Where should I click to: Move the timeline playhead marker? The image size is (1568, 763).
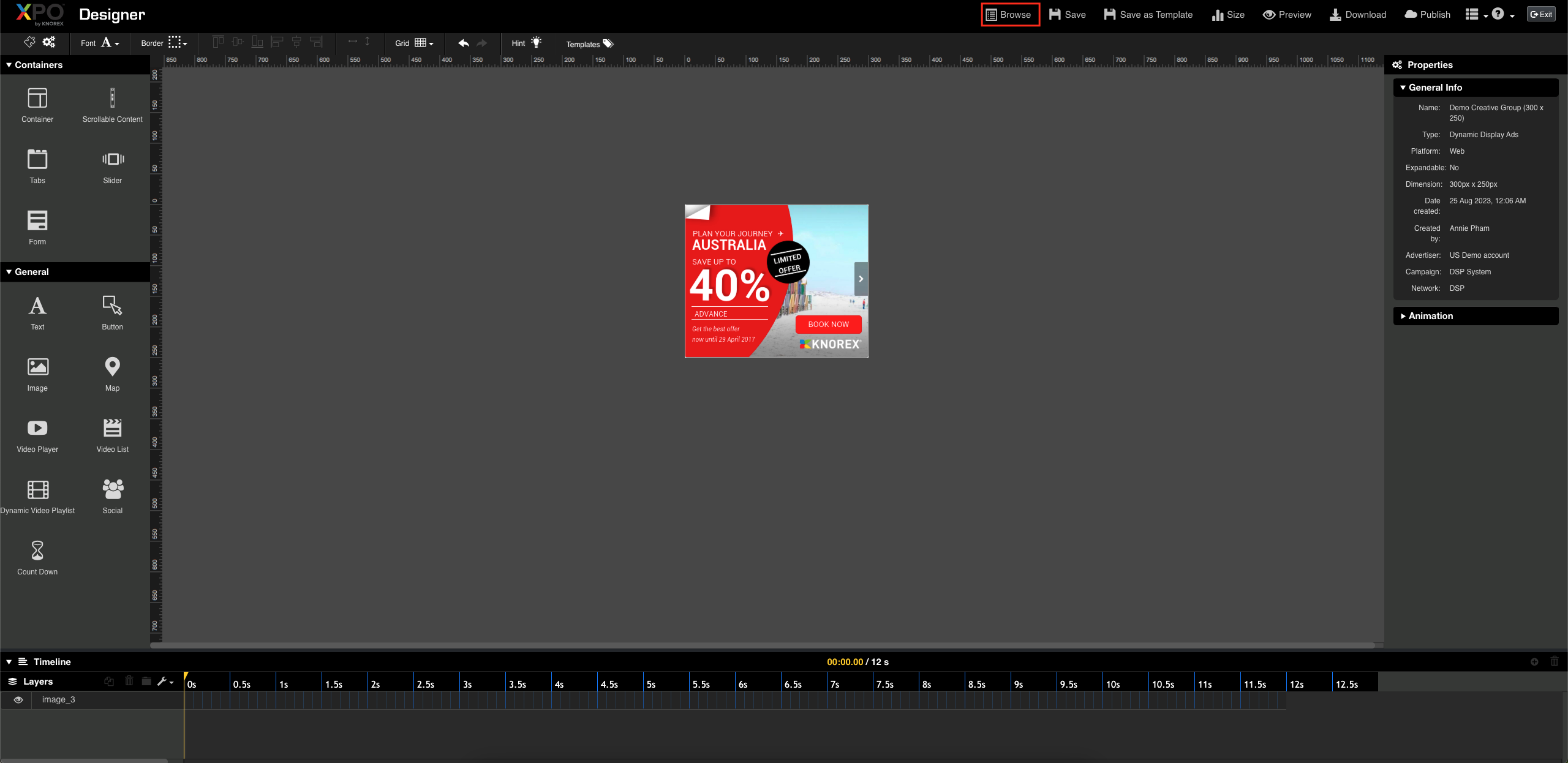point(185,676)
